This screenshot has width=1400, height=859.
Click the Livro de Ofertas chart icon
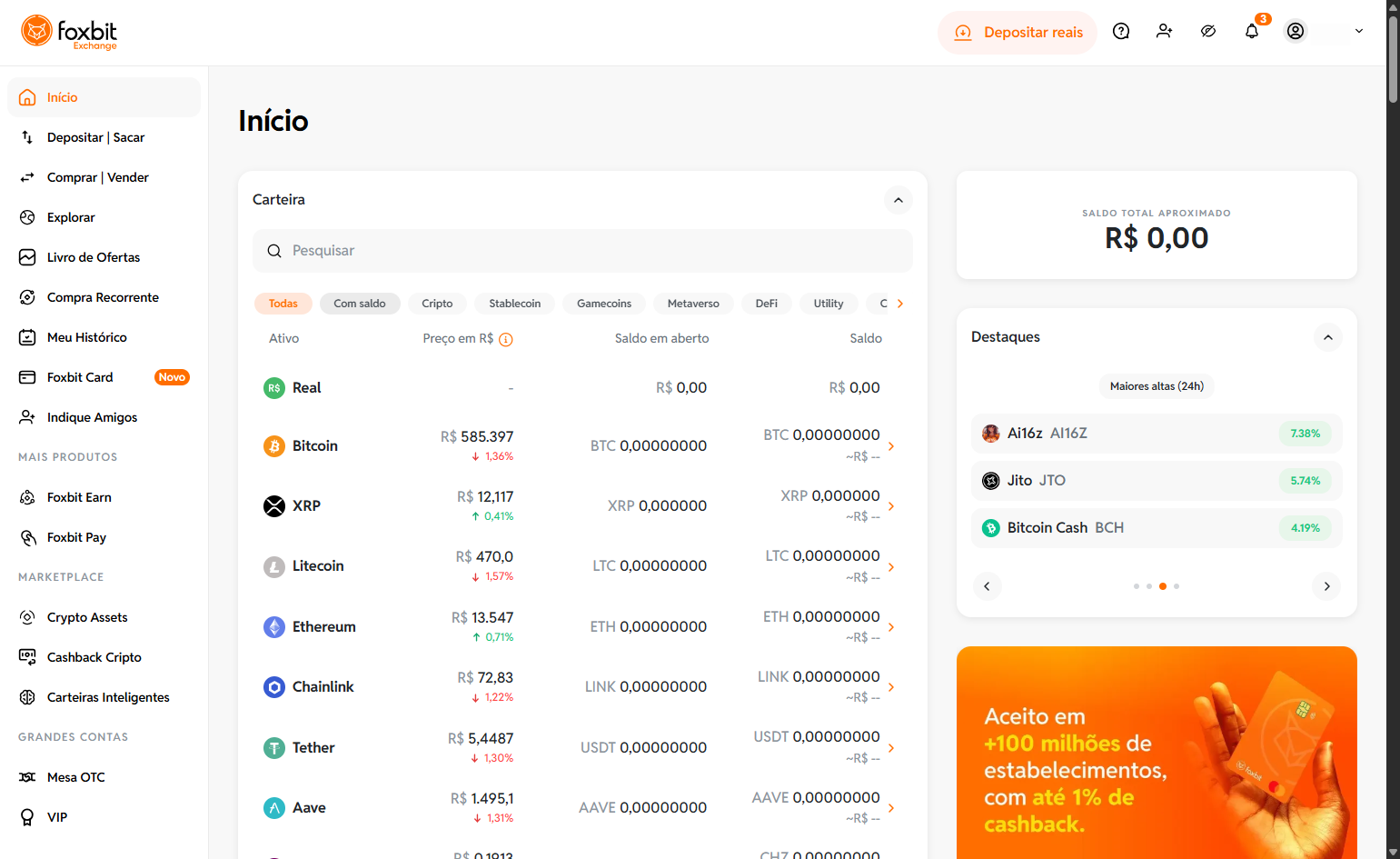tap(27, 257)
